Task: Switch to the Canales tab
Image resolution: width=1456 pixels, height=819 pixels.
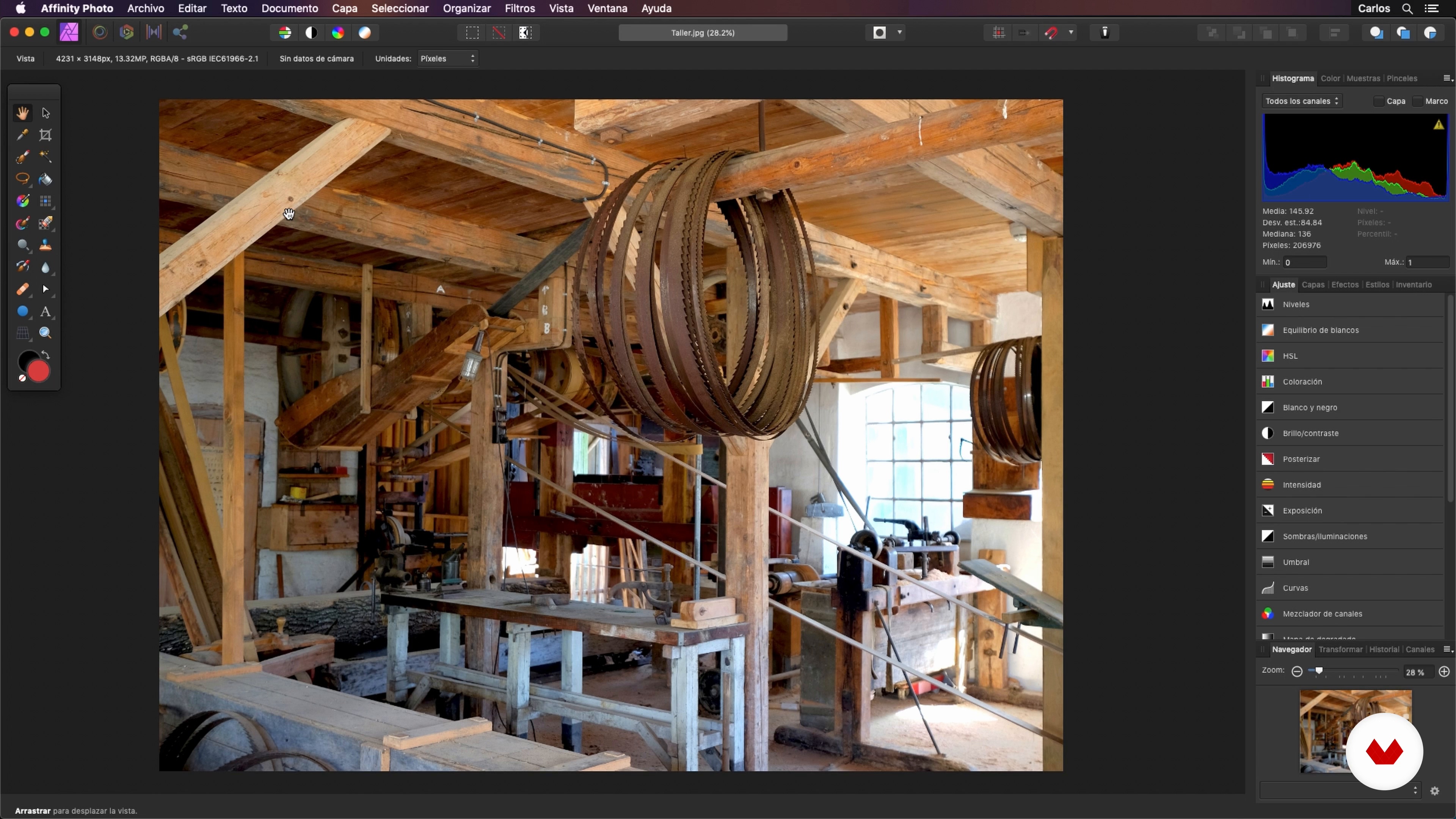Action: [x=1420, y=650]
